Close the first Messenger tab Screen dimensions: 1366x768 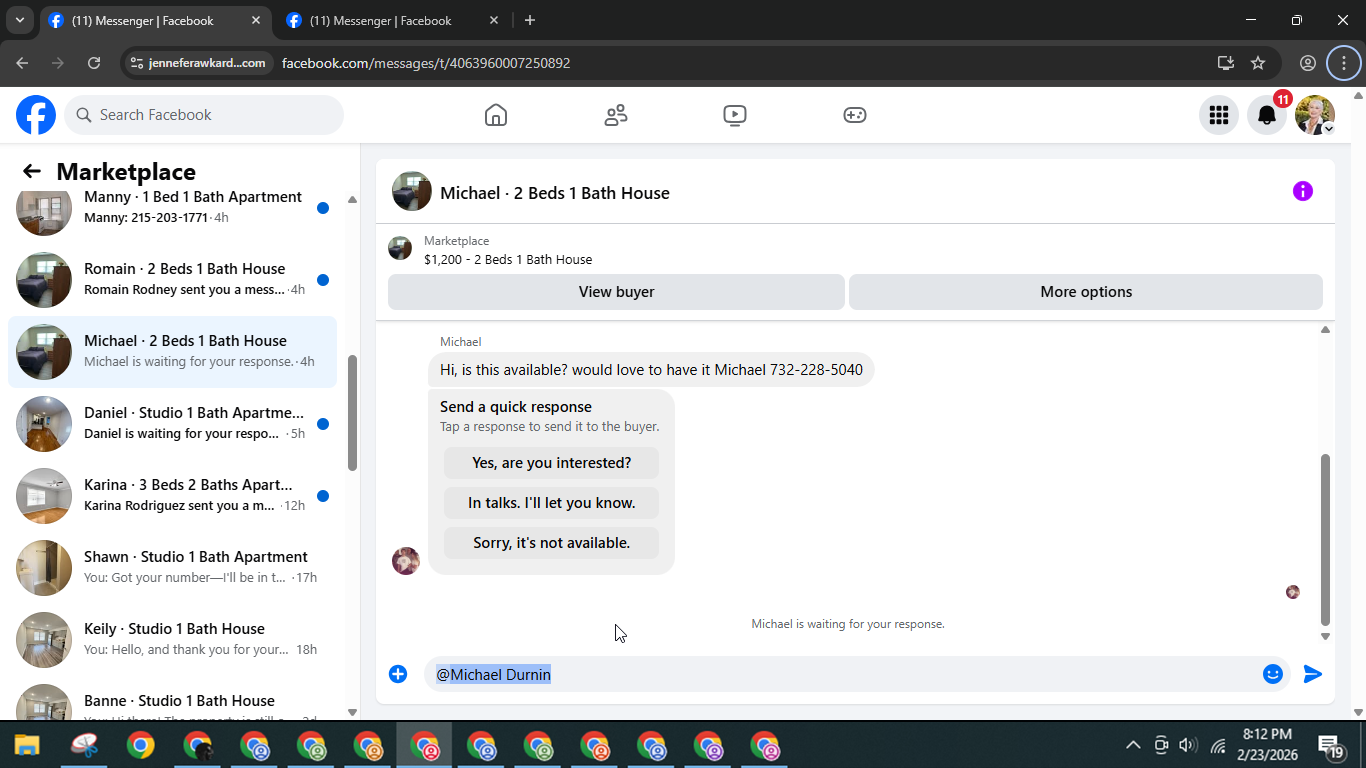click(256, 20)
